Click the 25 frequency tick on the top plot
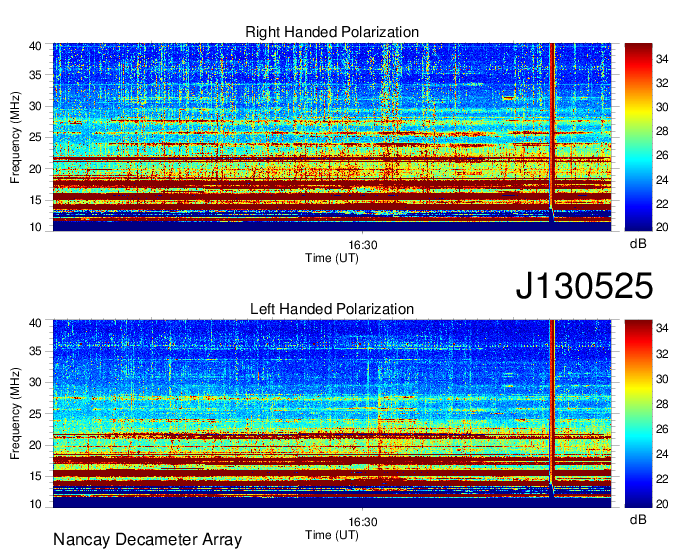This screenshot has width=680, height=552. (36, 137)
